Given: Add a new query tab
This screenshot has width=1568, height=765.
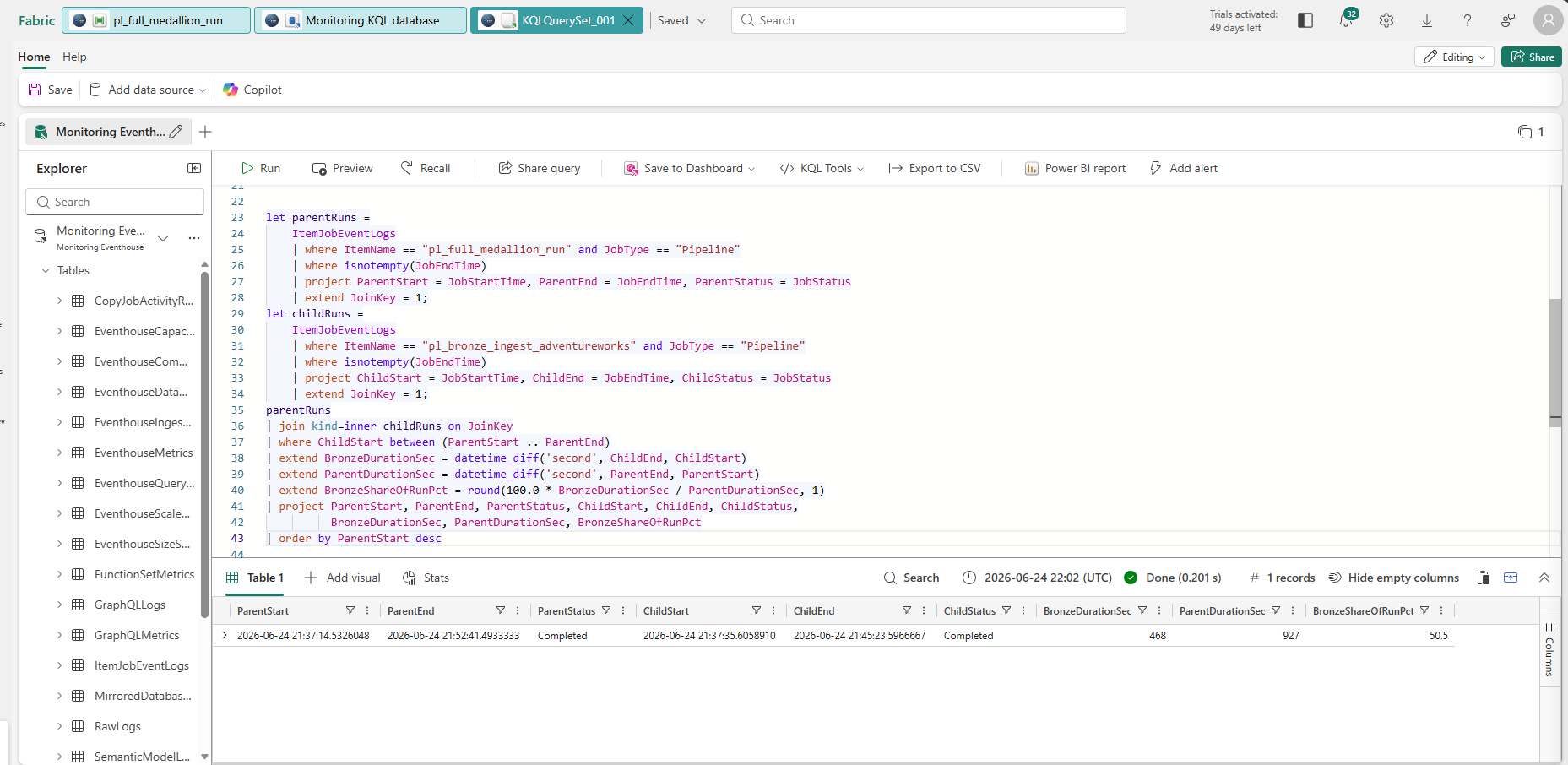Looking at the screenshot, I should (205, 132).
